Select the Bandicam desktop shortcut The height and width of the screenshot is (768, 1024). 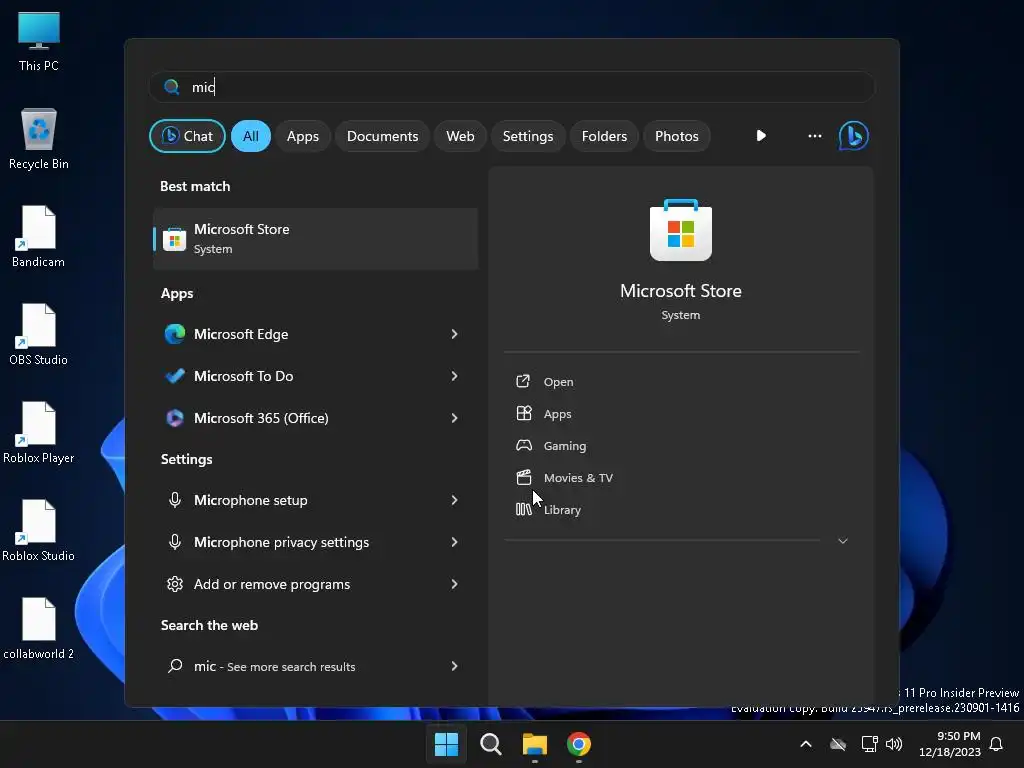coord(39,236)
